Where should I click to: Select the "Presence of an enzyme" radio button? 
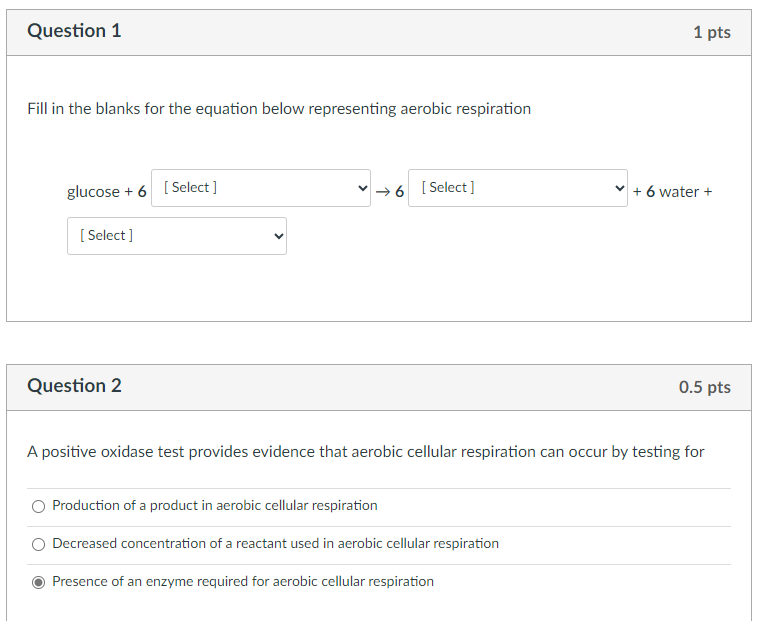point(39,582)
